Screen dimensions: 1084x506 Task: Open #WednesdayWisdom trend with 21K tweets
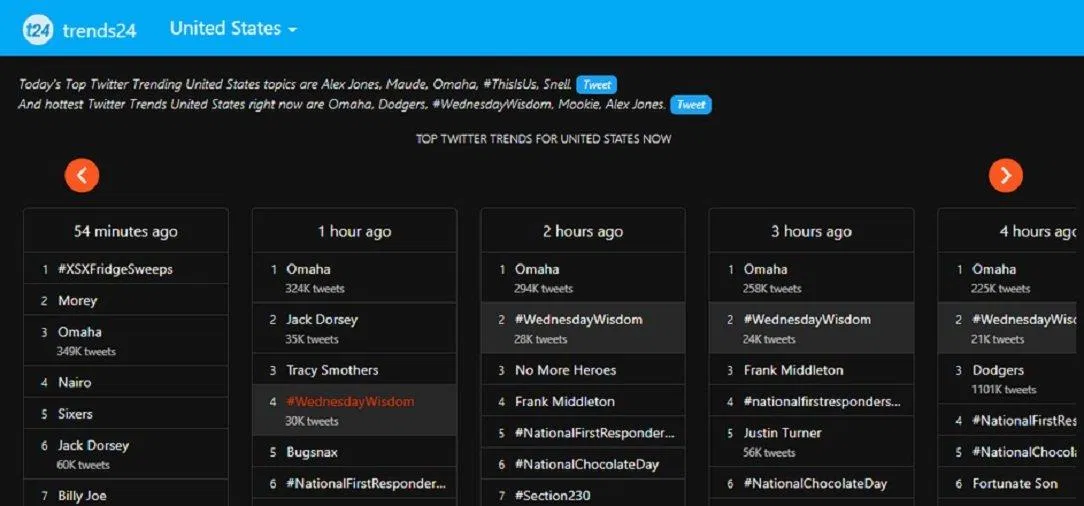1025,319
